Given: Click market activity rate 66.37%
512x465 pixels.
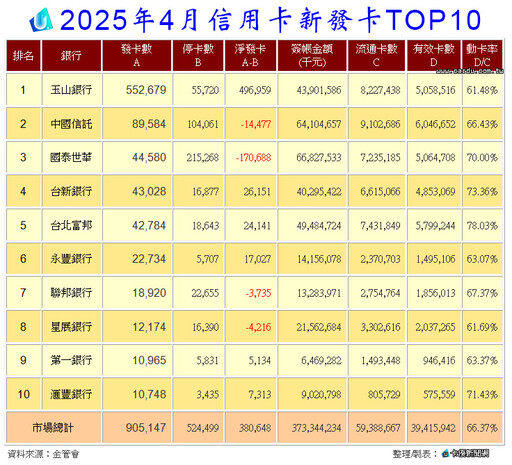Looking at the screenshot, I should [482, 428].
